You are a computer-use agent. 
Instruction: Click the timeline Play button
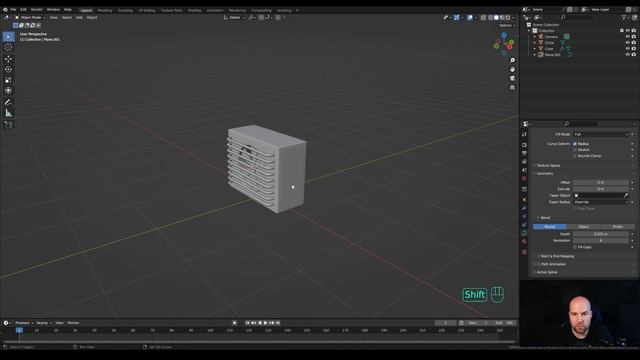265,323
